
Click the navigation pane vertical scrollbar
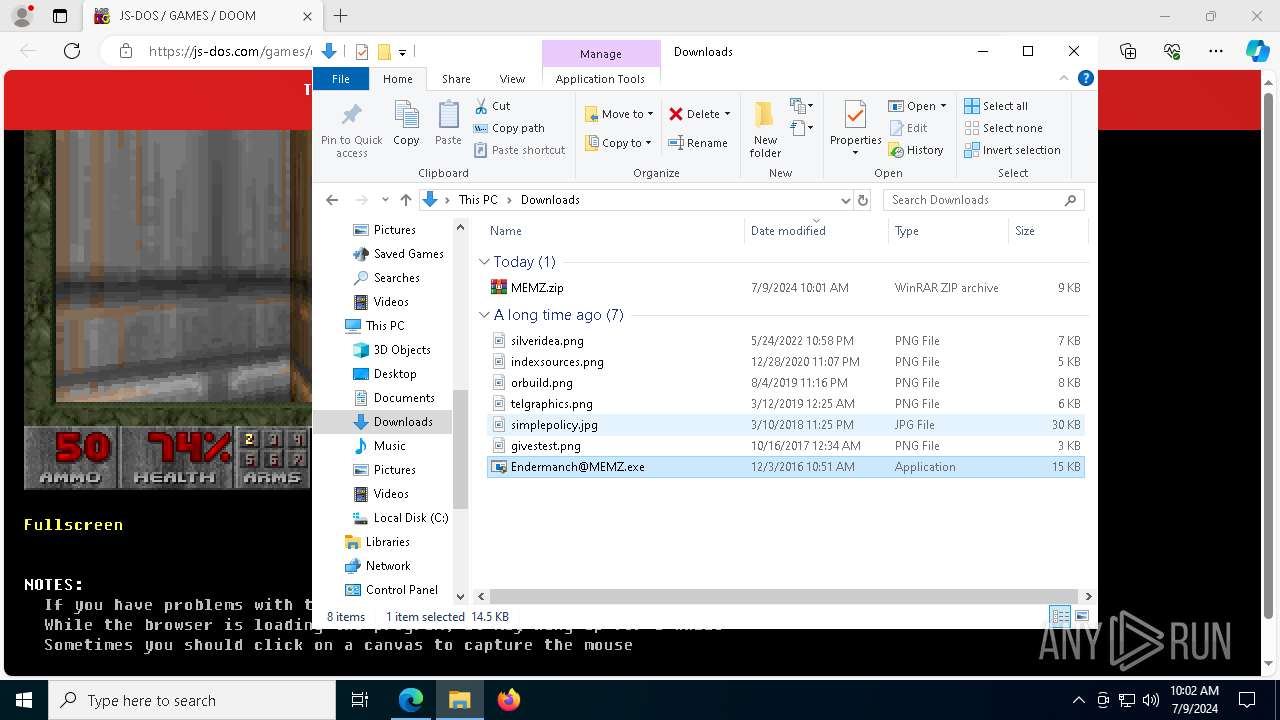460,449
